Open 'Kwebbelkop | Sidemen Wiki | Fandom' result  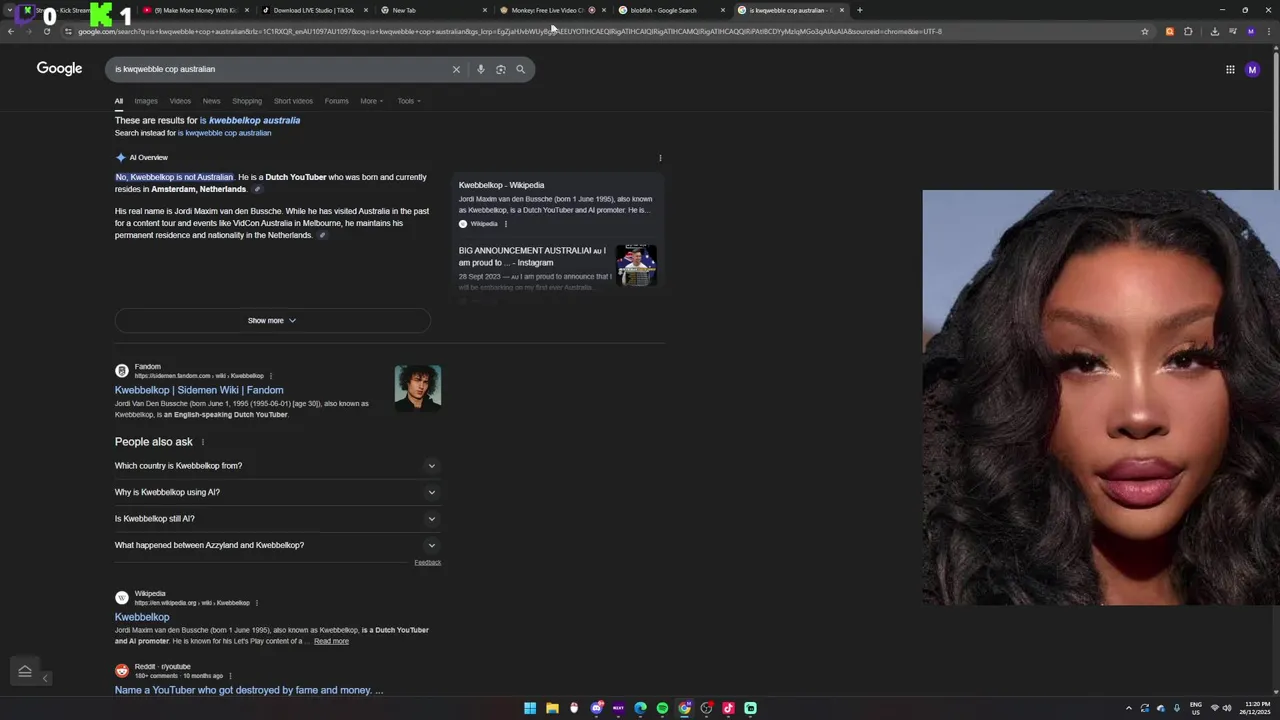pyautogui.click(x=199, y=390)
